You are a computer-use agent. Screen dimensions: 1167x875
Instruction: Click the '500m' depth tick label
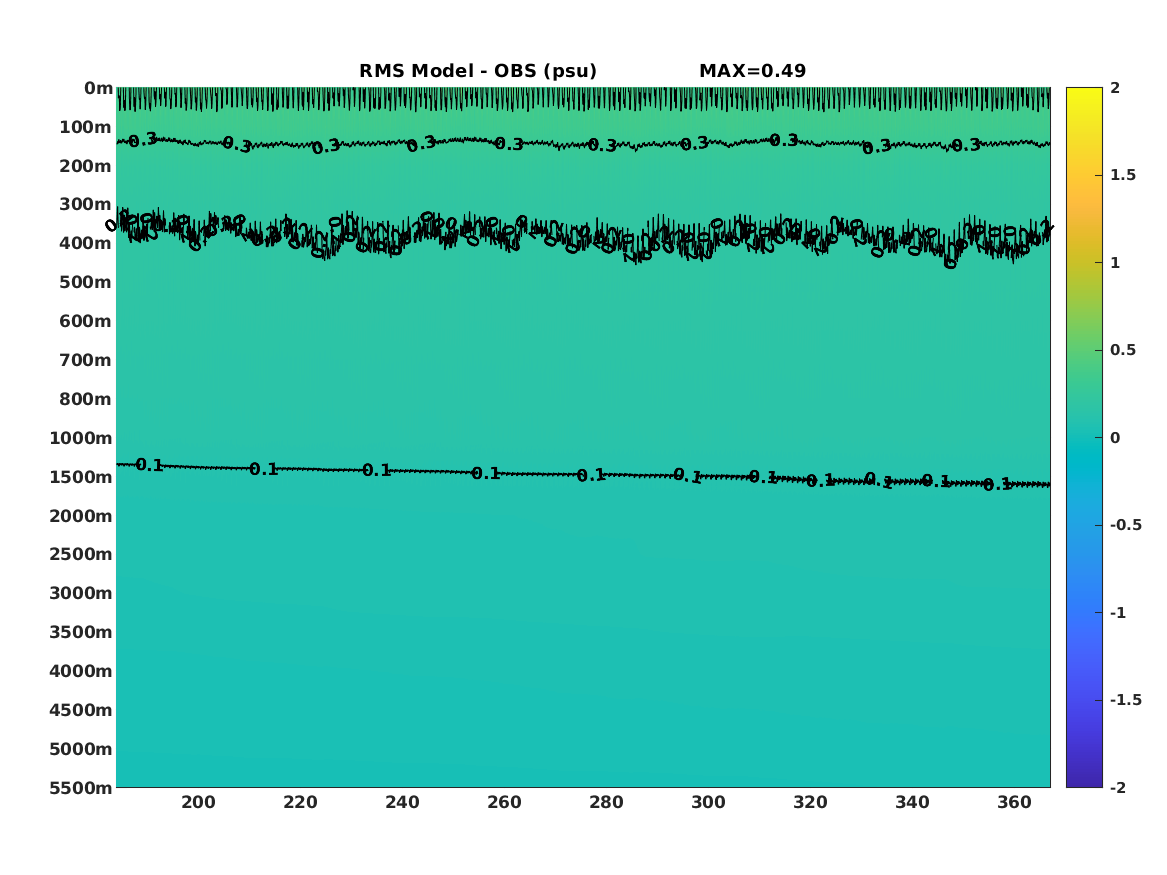pyautogui.click(x=86, y=283)
